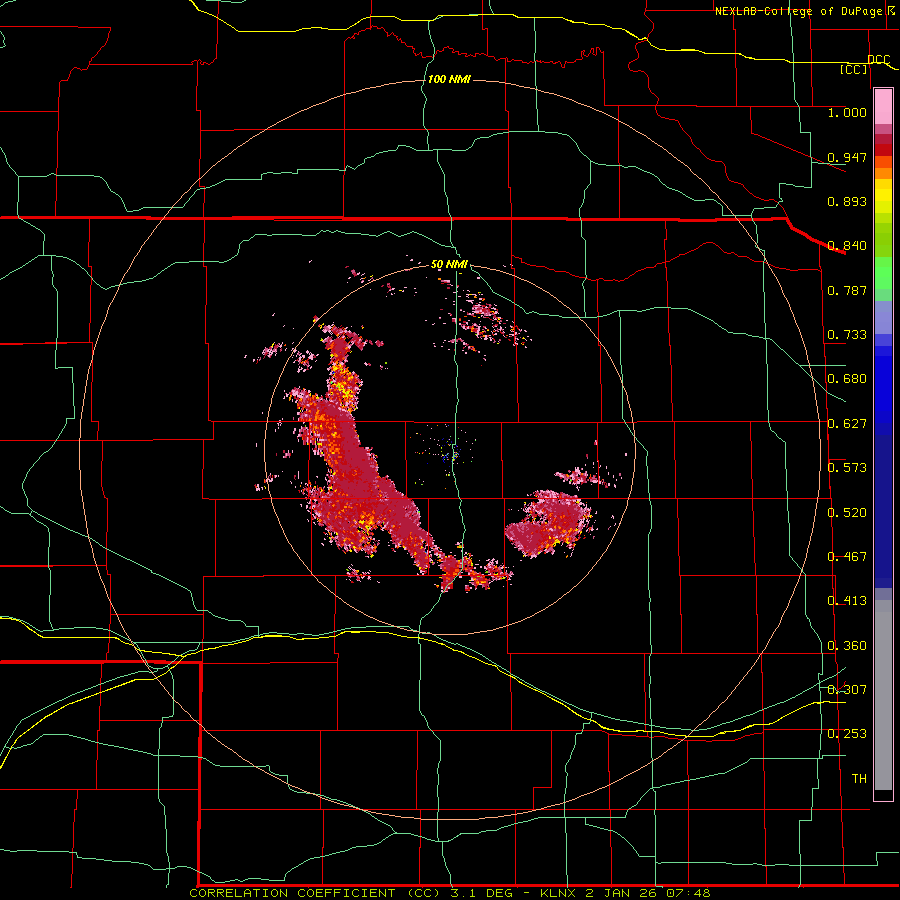The width and height of the screenshot is (900, 900).
Task: Select the 0.947 scale value
Action: [847, 157]
